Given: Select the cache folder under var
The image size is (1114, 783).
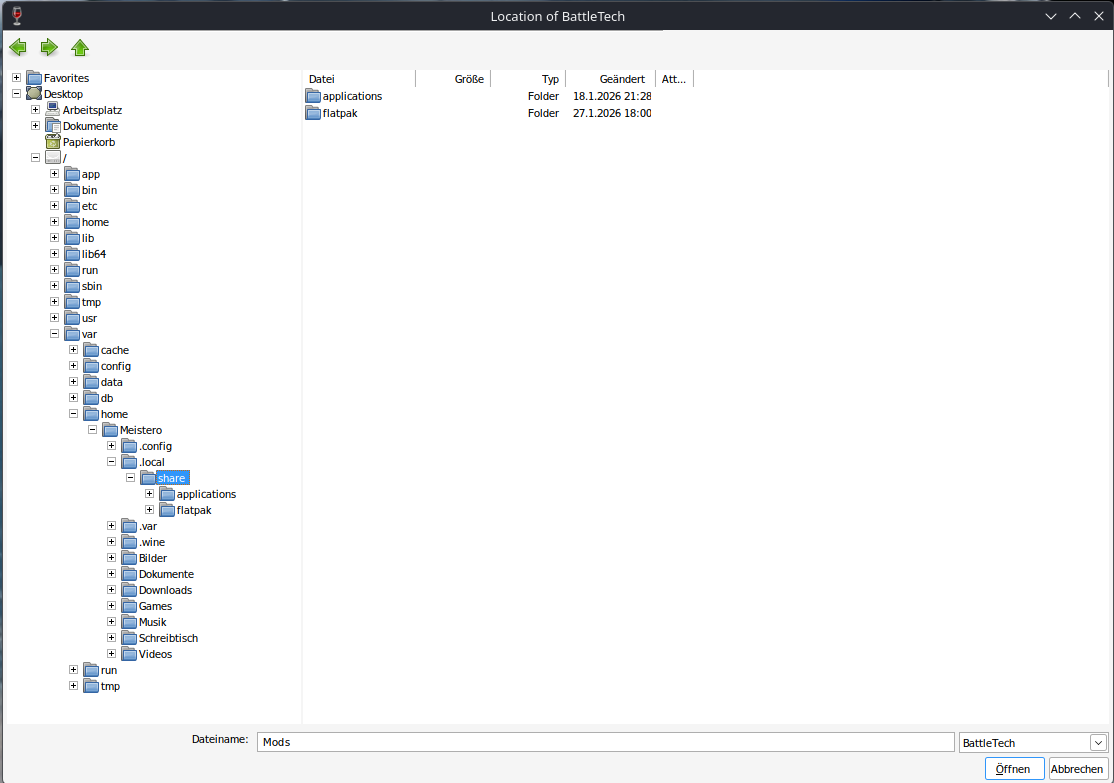Looking at the screenshot, I should click(114, 350).
